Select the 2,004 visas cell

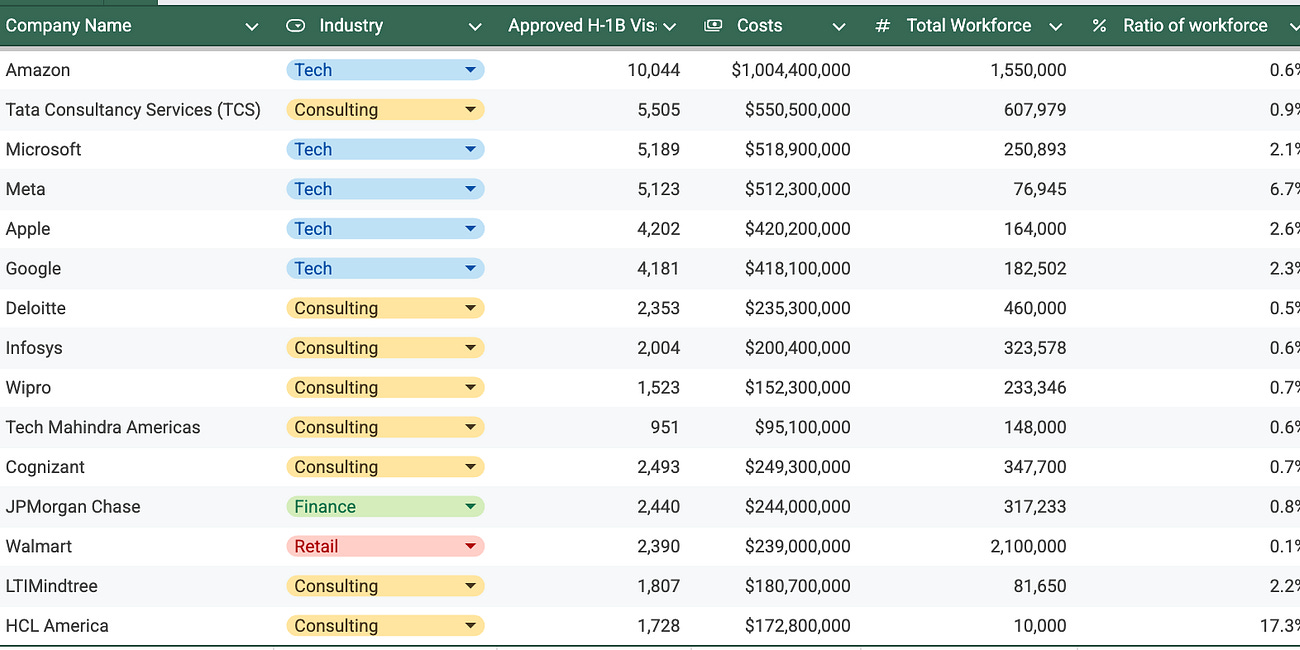(594, 348)
